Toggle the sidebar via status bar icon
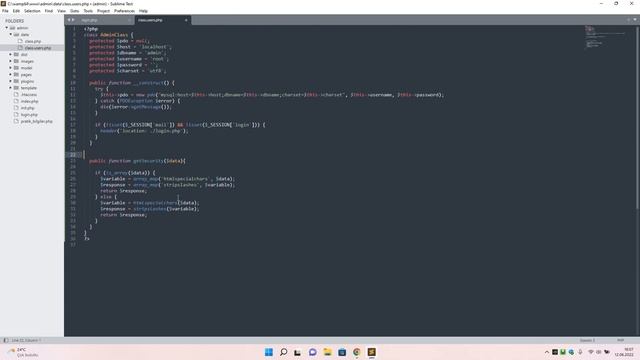Image resolution: width=640 pixels, height=360 pixels. [5, 340]
